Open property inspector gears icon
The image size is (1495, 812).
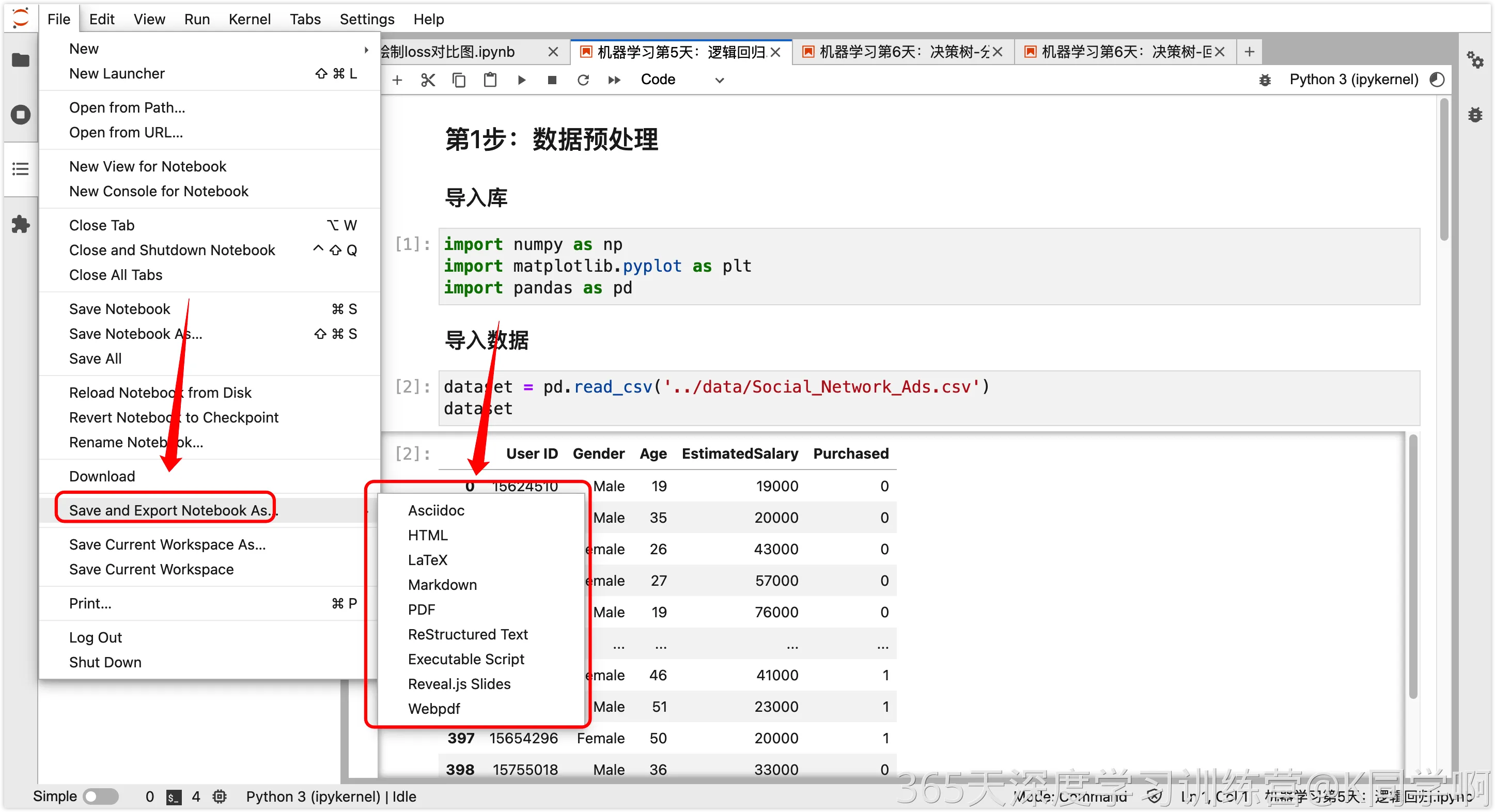[x=1475, y=60]
